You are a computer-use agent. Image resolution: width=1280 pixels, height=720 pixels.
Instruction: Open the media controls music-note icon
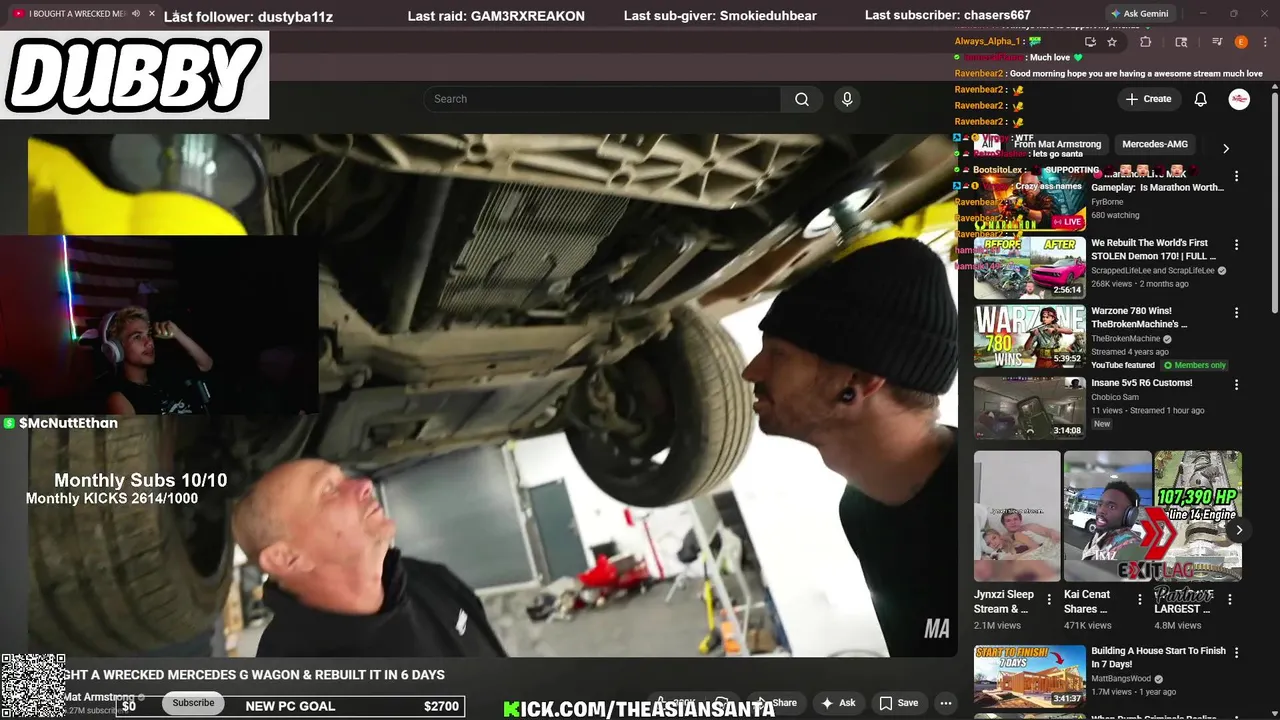pyautogui.click(x=1217, y=42)
